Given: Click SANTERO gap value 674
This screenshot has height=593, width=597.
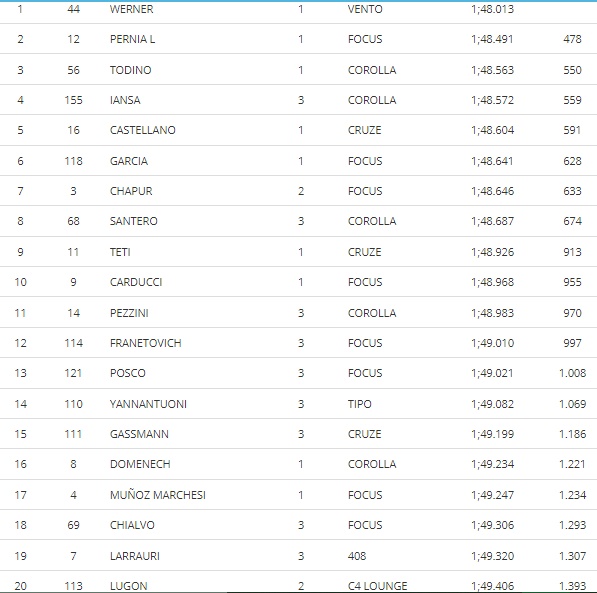Looking at the screenshot, I should 572,221.
